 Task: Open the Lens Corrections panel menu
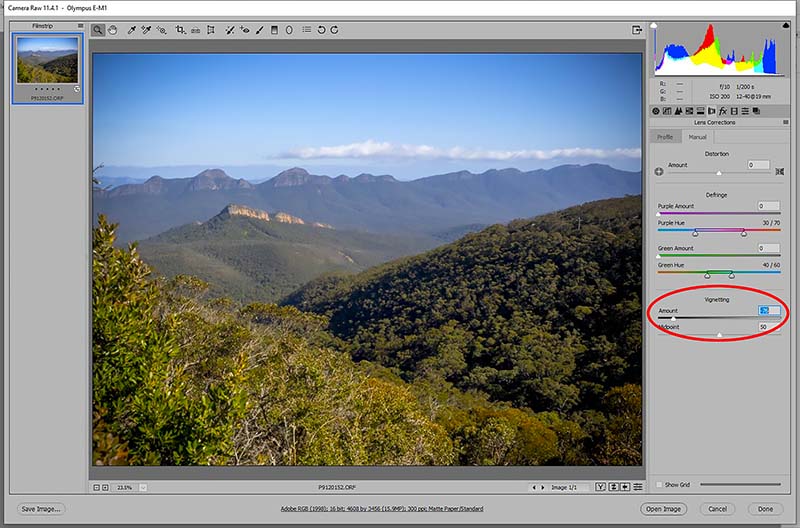coord(786,122)
